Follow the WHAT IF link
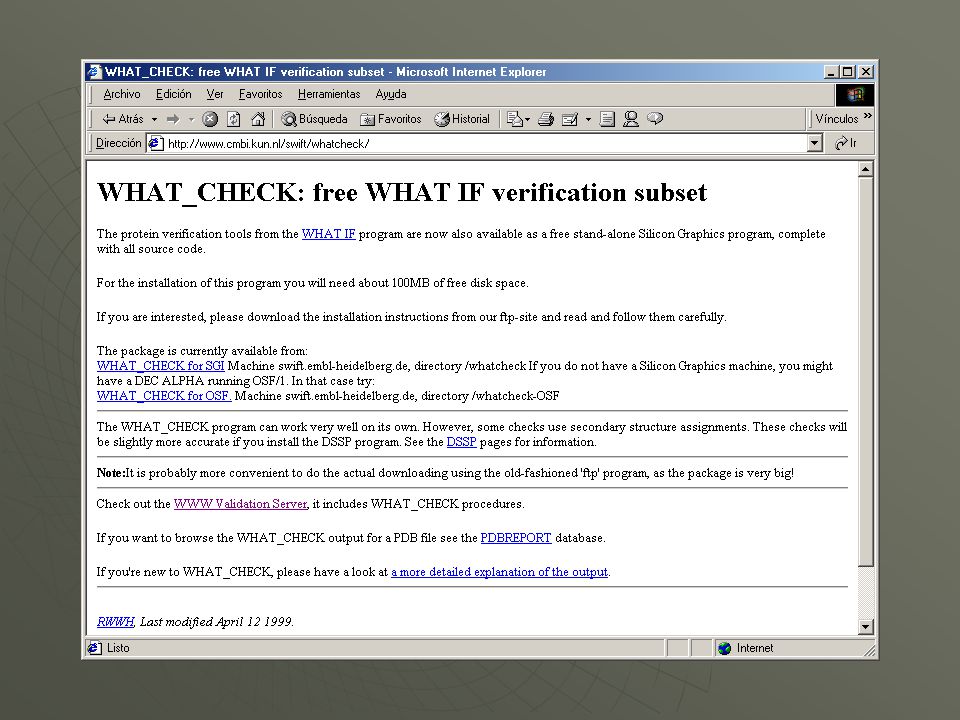This screenshot has height=720, width=960. tap(328, 234)
